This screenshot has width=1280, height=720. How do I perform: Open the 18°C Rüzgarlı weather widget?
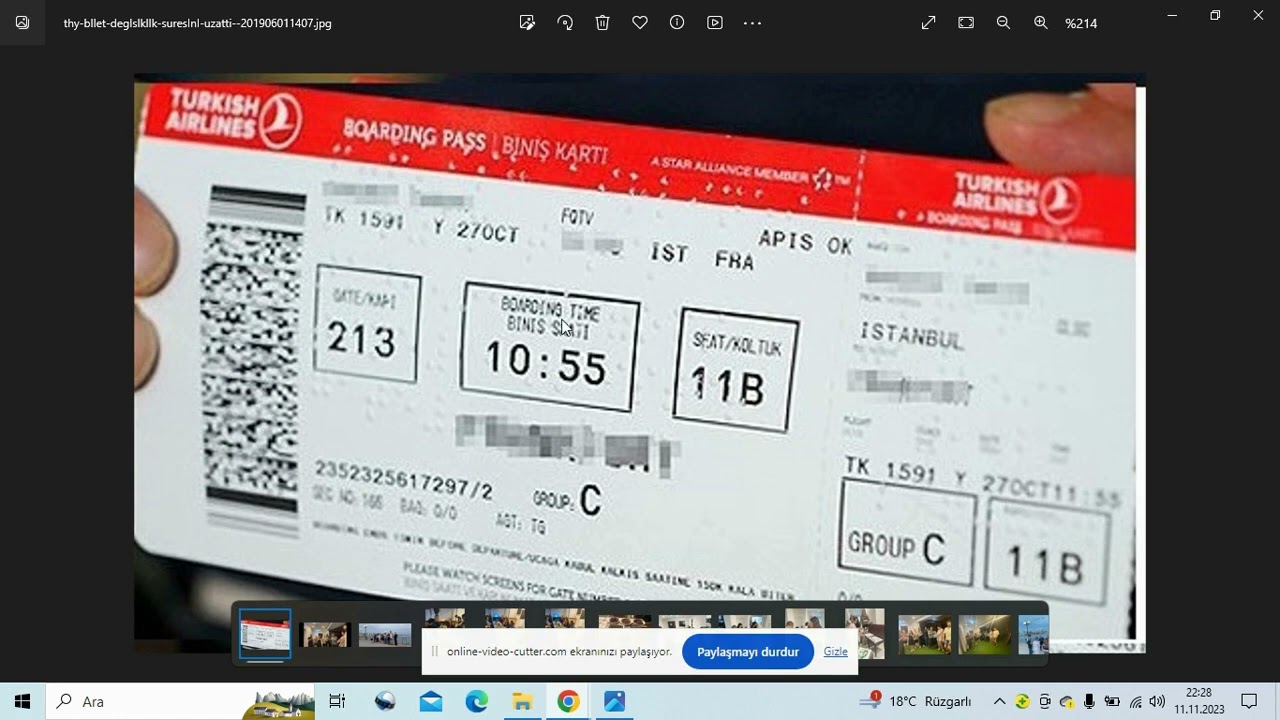coord(915,701)
